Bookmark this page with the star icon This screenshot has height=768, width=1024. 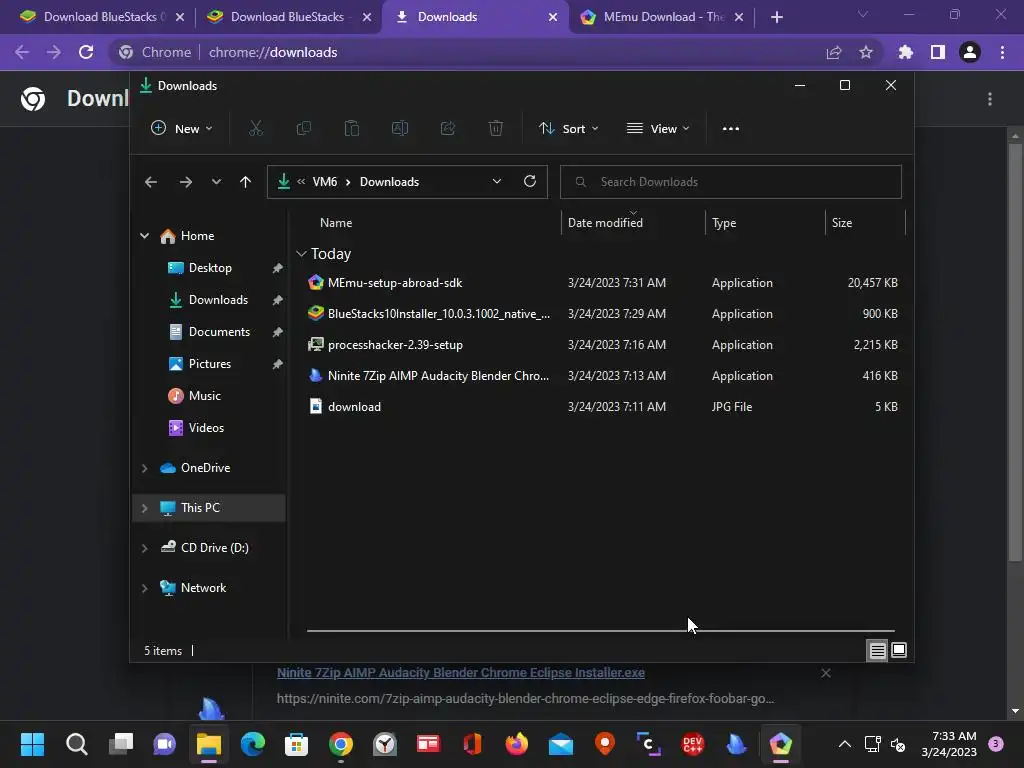point(866,52)
